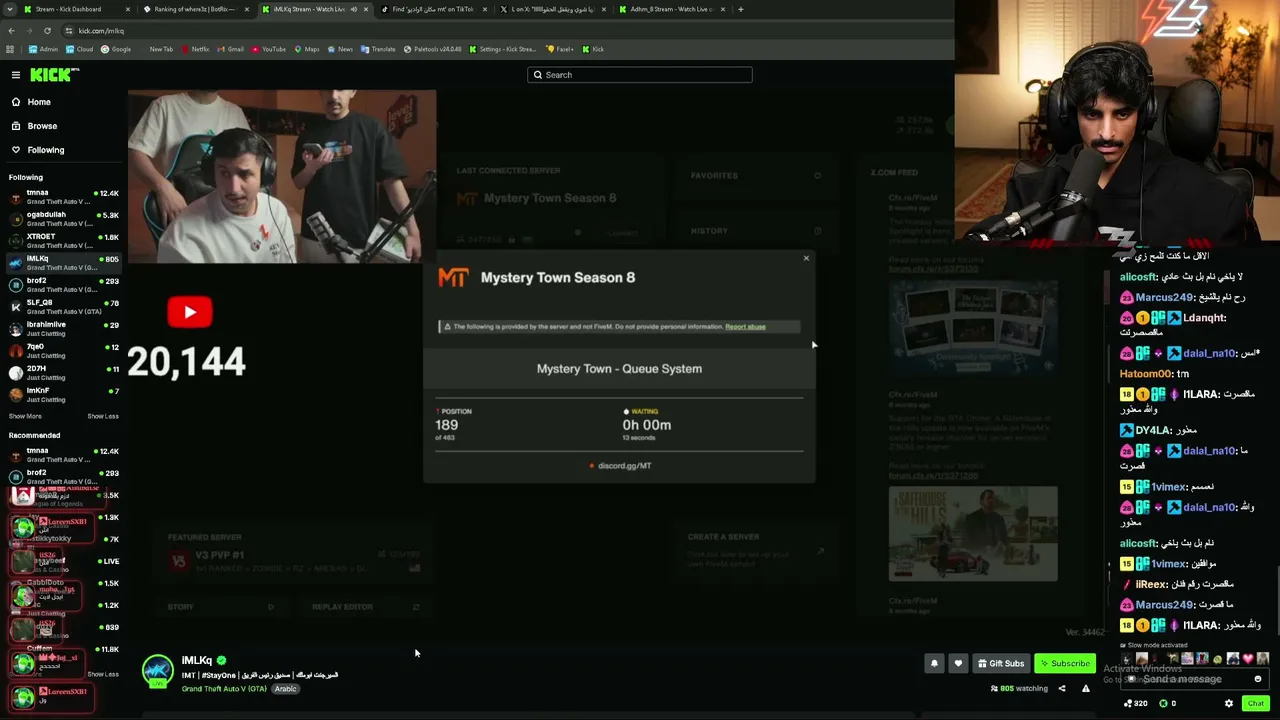Click the YouTube logo overlay
Screen dimensions: 1280x720
tap(190, 312)
